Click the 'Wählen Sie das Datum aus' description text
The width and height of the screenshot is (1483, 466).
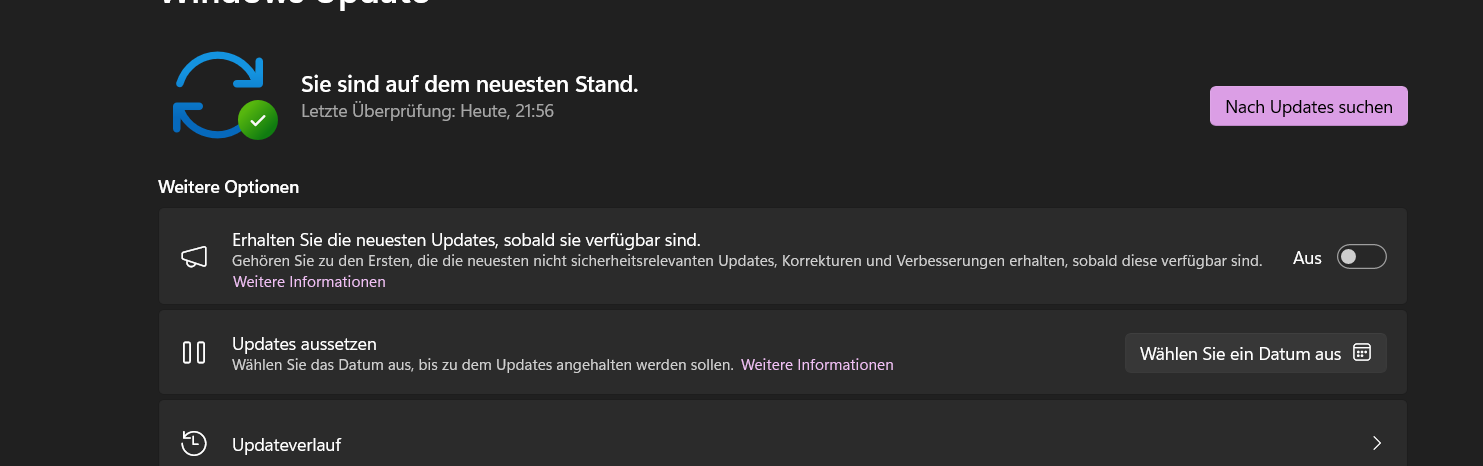click(x=483, y=365)
